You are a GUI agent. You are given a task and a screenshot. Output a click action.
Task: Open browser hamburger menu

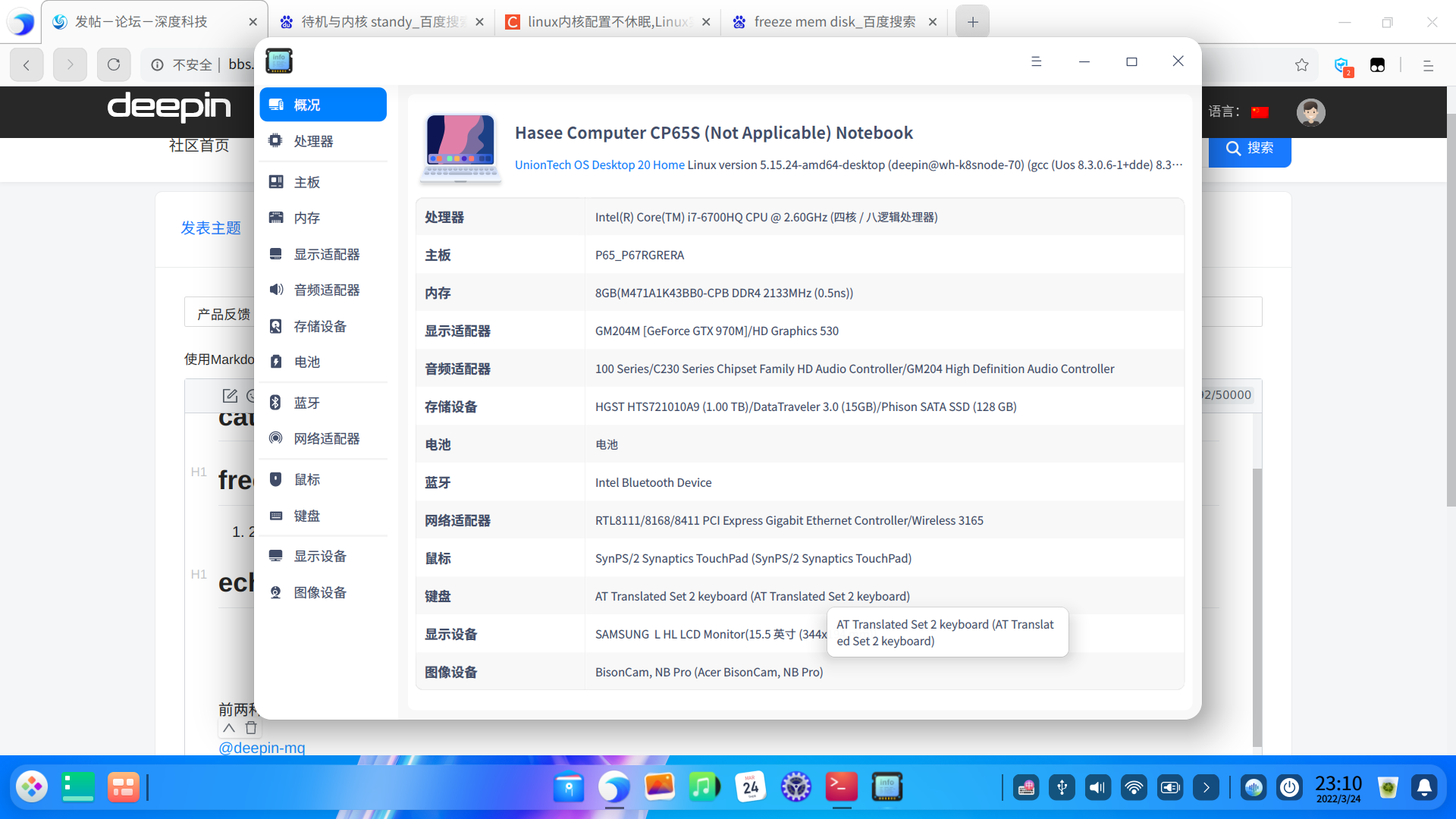click(1428, 66)
